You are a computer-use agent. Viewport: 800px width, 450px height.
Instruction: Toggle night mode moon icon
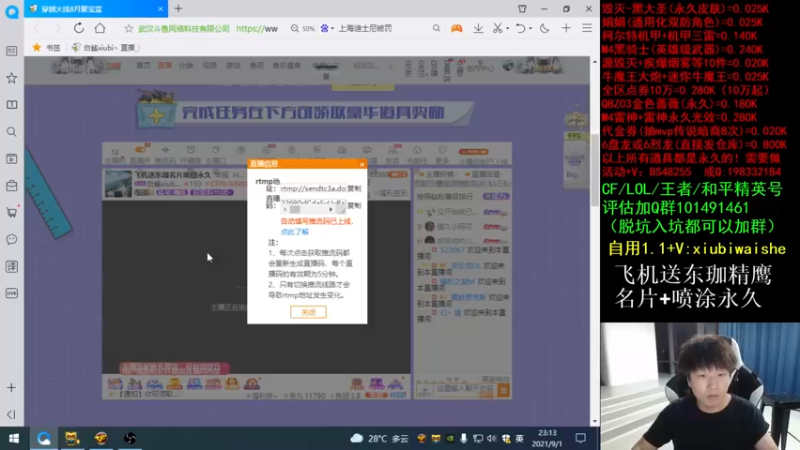(x=544, y=29)
